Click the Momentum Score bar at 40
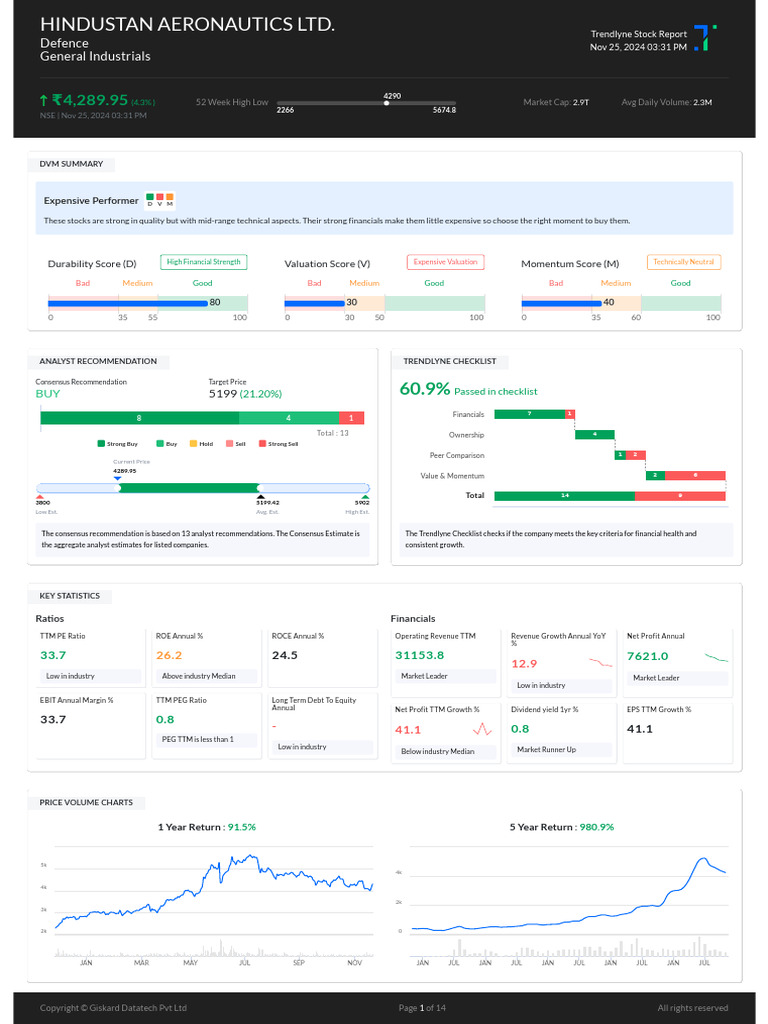The image size is (768, 1024). [x=562, y=303]
